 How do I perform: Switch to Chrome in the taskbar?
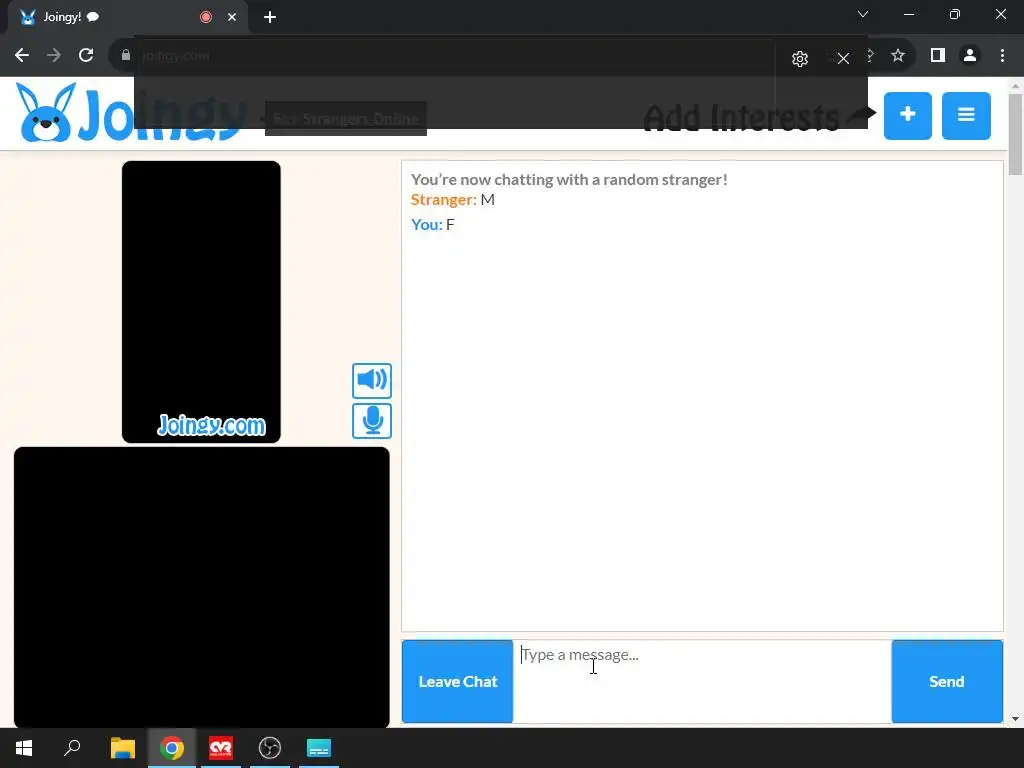coord(172,748)
